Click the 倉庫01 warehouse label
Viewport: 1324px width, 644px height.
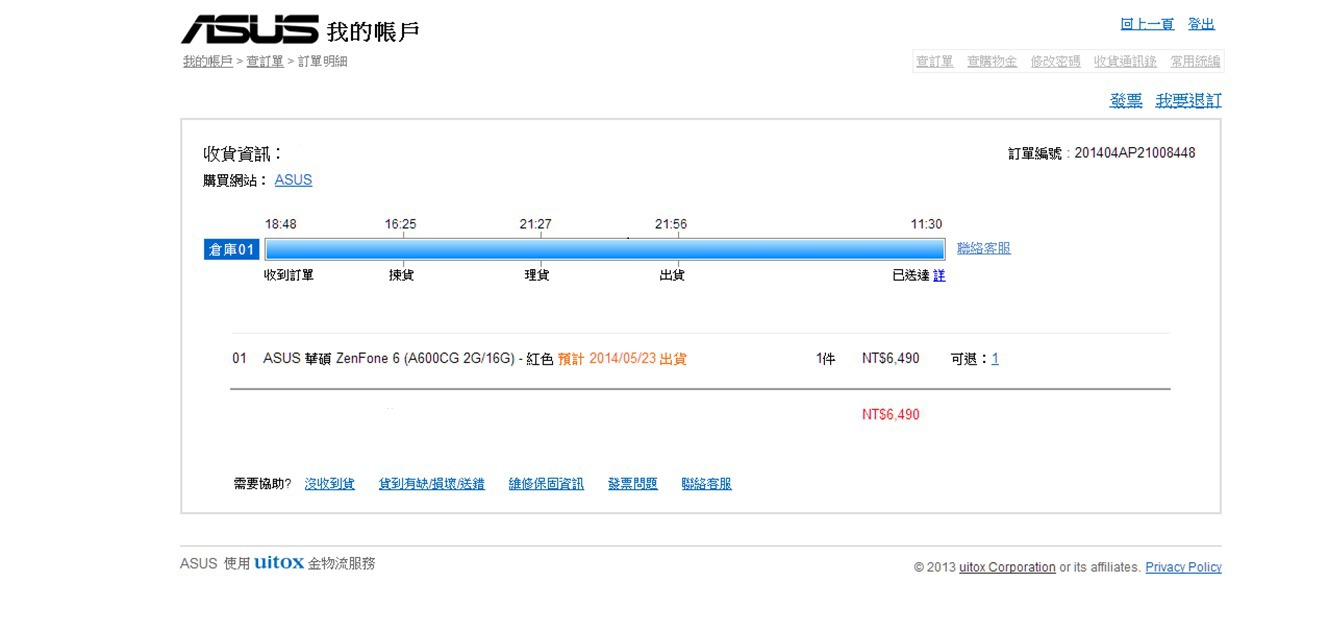pos(232,250)
